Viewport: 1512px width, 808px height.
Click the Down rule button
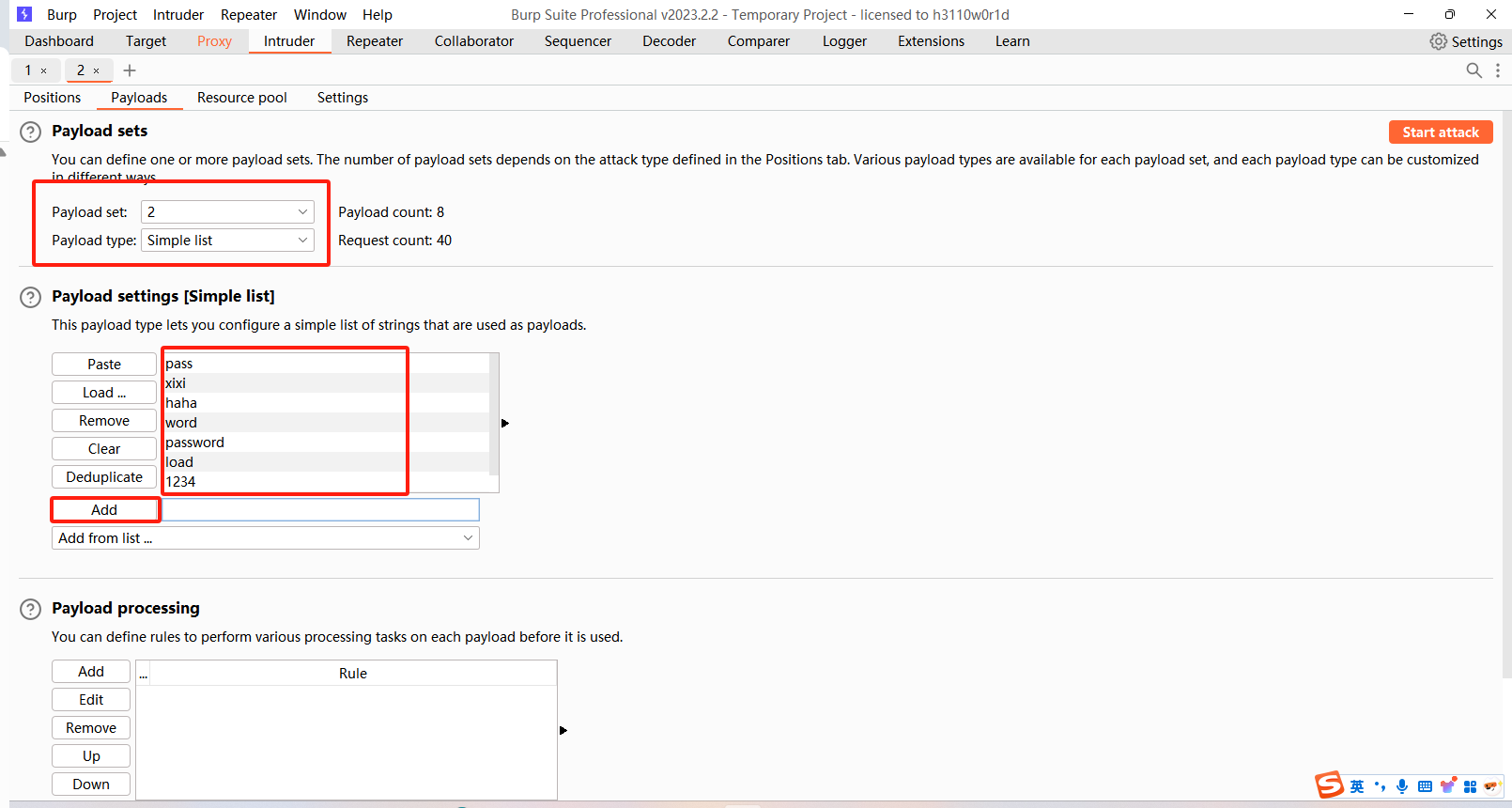(91, 785)
